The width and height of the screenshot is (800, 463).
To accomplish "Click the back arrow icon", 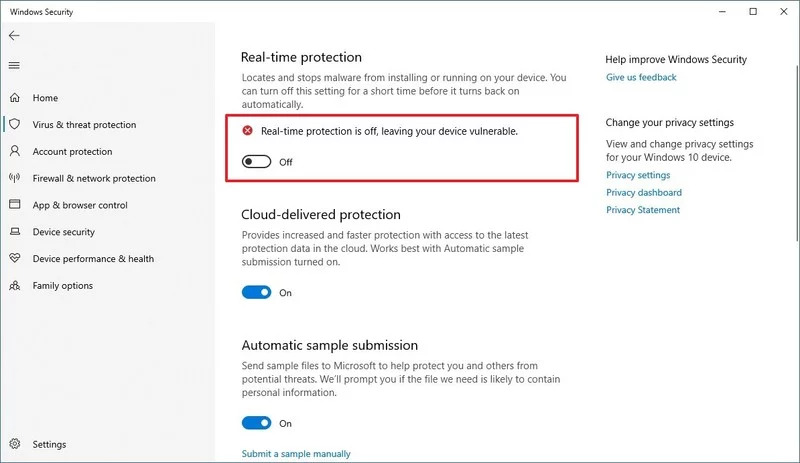I will coord(14,35).
